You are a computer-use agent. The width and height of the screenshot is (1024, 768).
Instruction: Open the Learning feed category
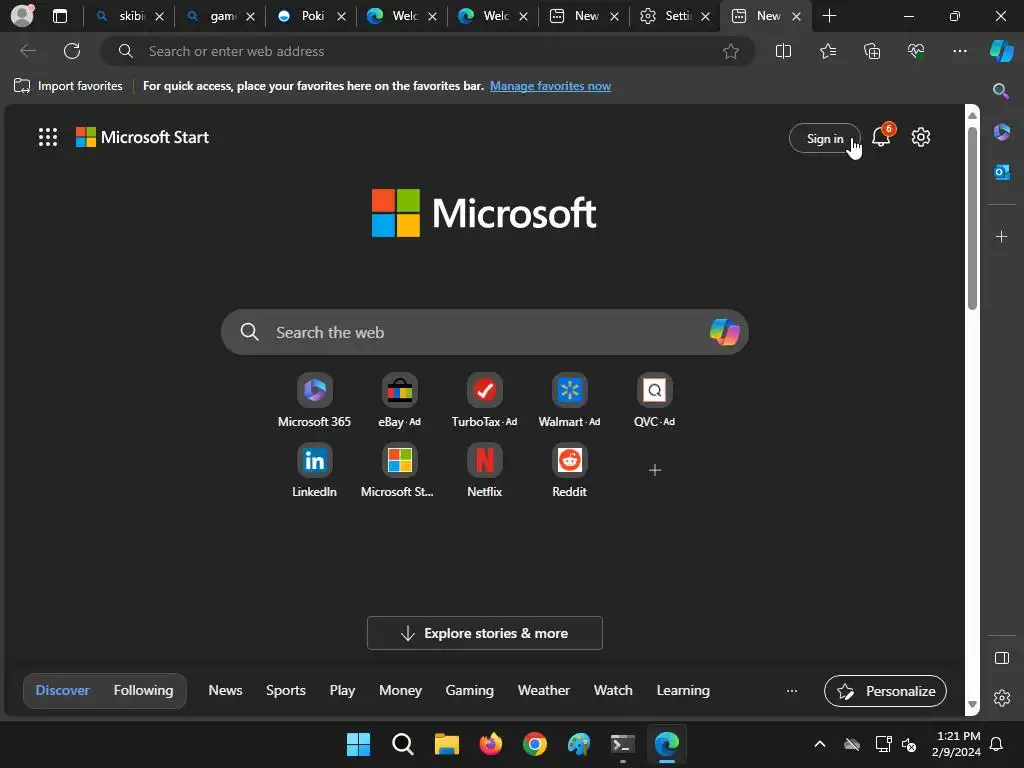(683, 690)
